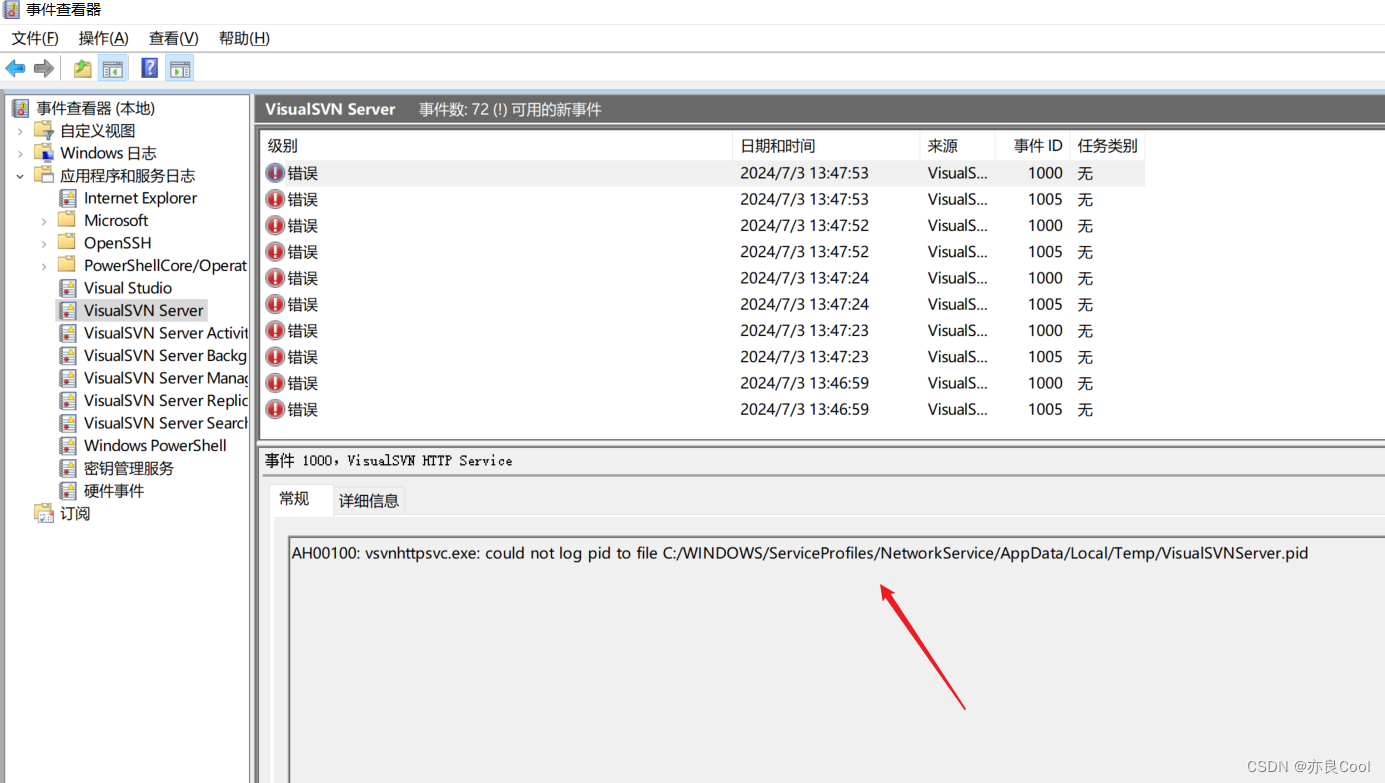The width and height of the screenshot is (1385, 783).
Task: Select error event 1005 at 13:47:23
Action: point(703,357)
